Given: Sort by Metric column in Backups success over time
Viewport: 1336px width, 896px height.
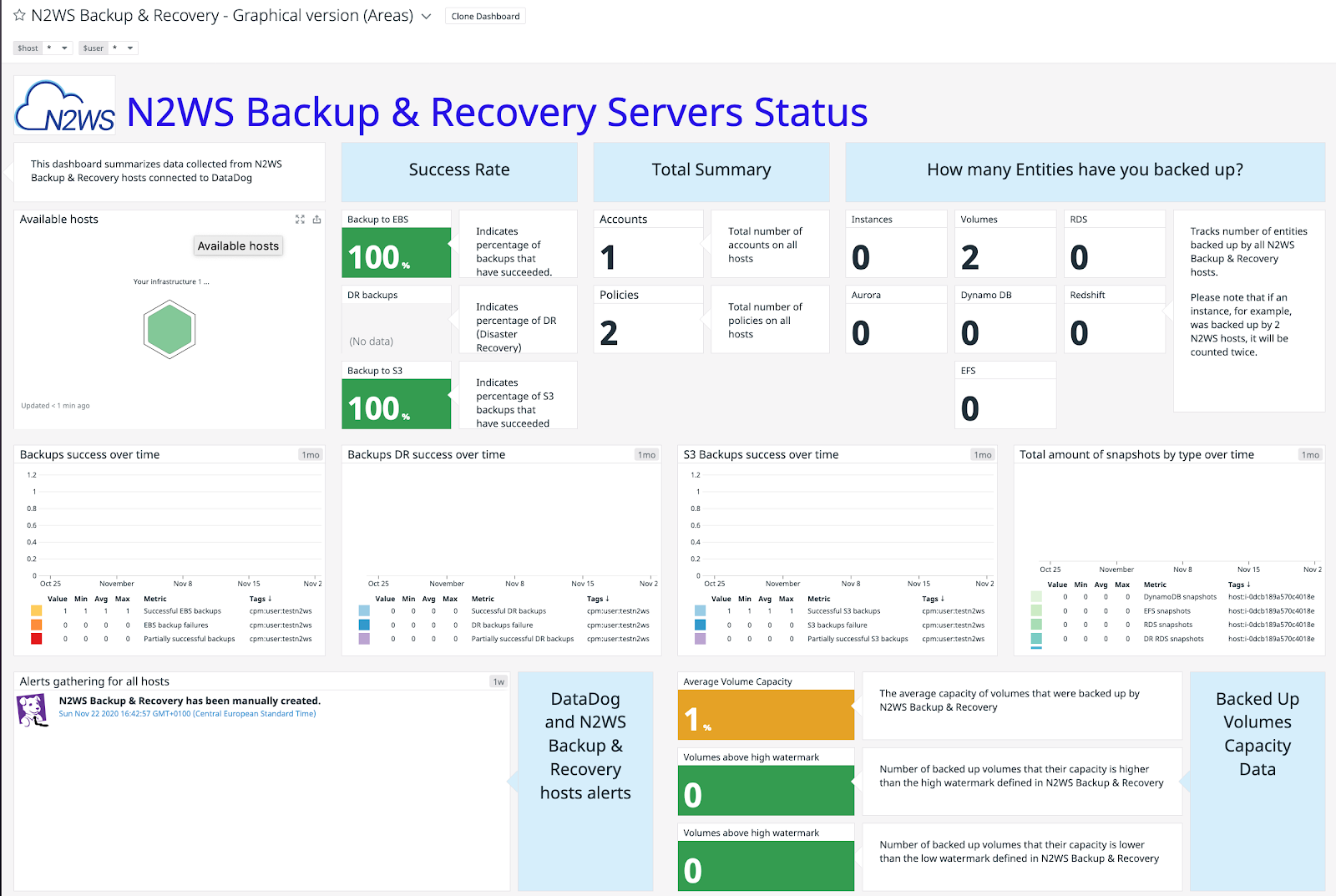Looking at the screenshot, I should pos(155,599).
